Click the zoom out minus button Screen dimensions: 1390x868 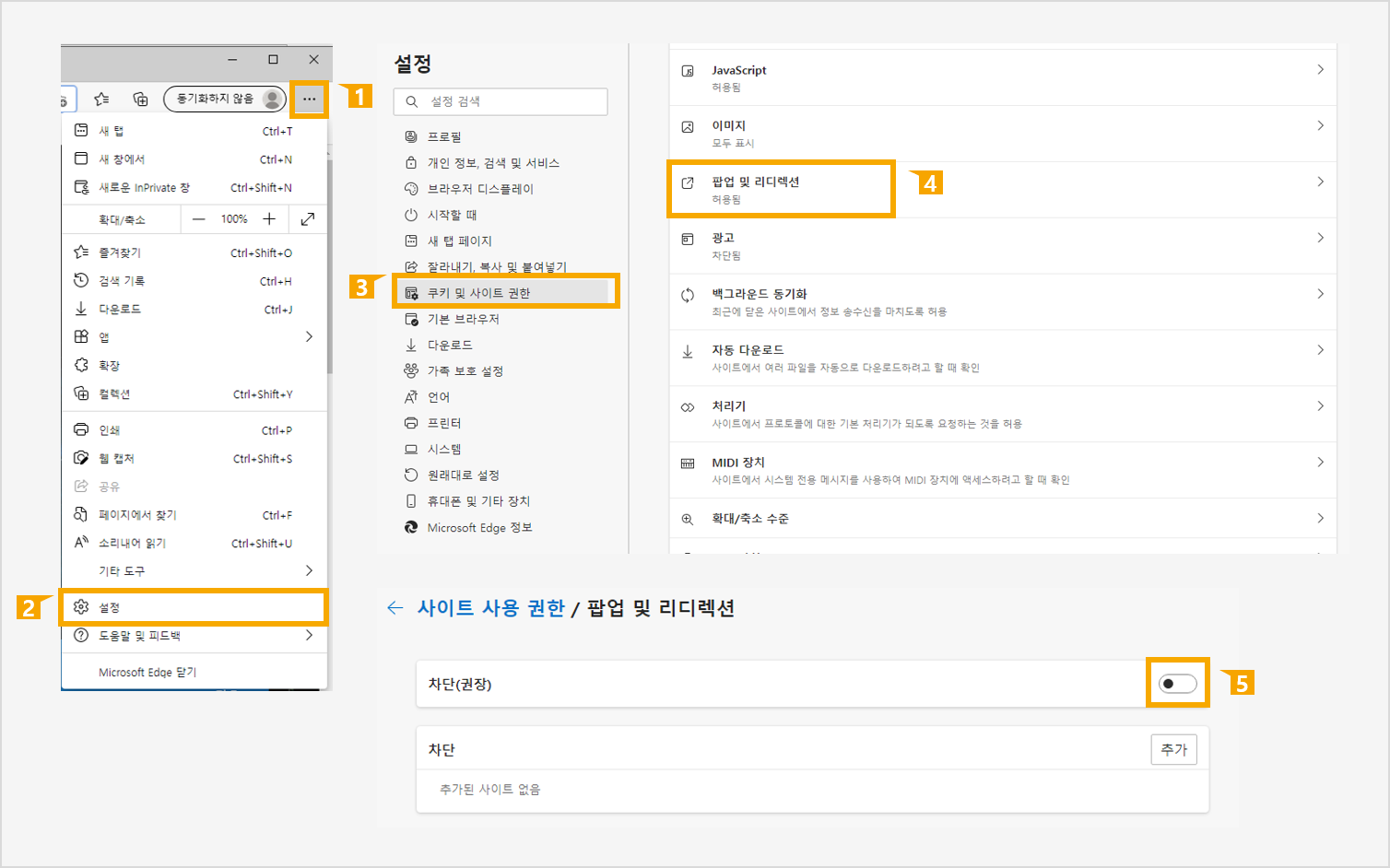click(x=198, y=218)
